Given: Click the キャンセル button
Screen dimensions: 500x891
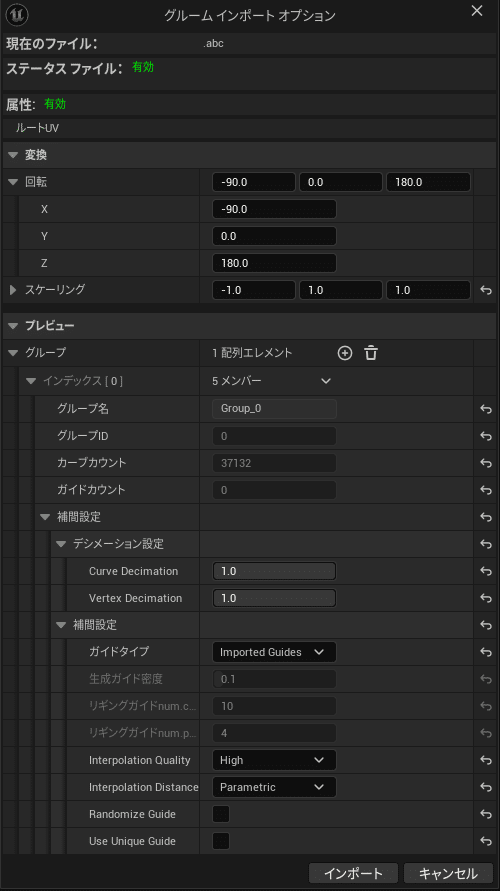Looking at the screenshot, I should pos(448,873).
